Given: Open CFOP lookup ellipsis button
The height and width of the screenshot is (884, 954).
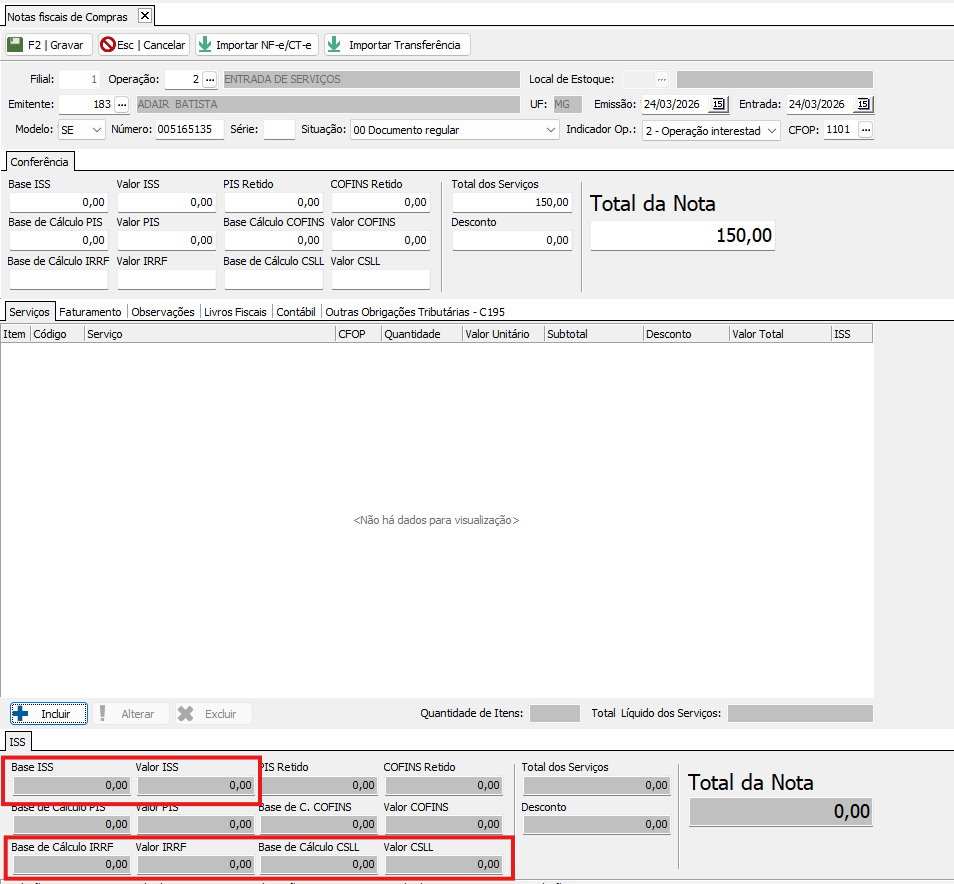Looking at the screenshot, I should point(866,130).
